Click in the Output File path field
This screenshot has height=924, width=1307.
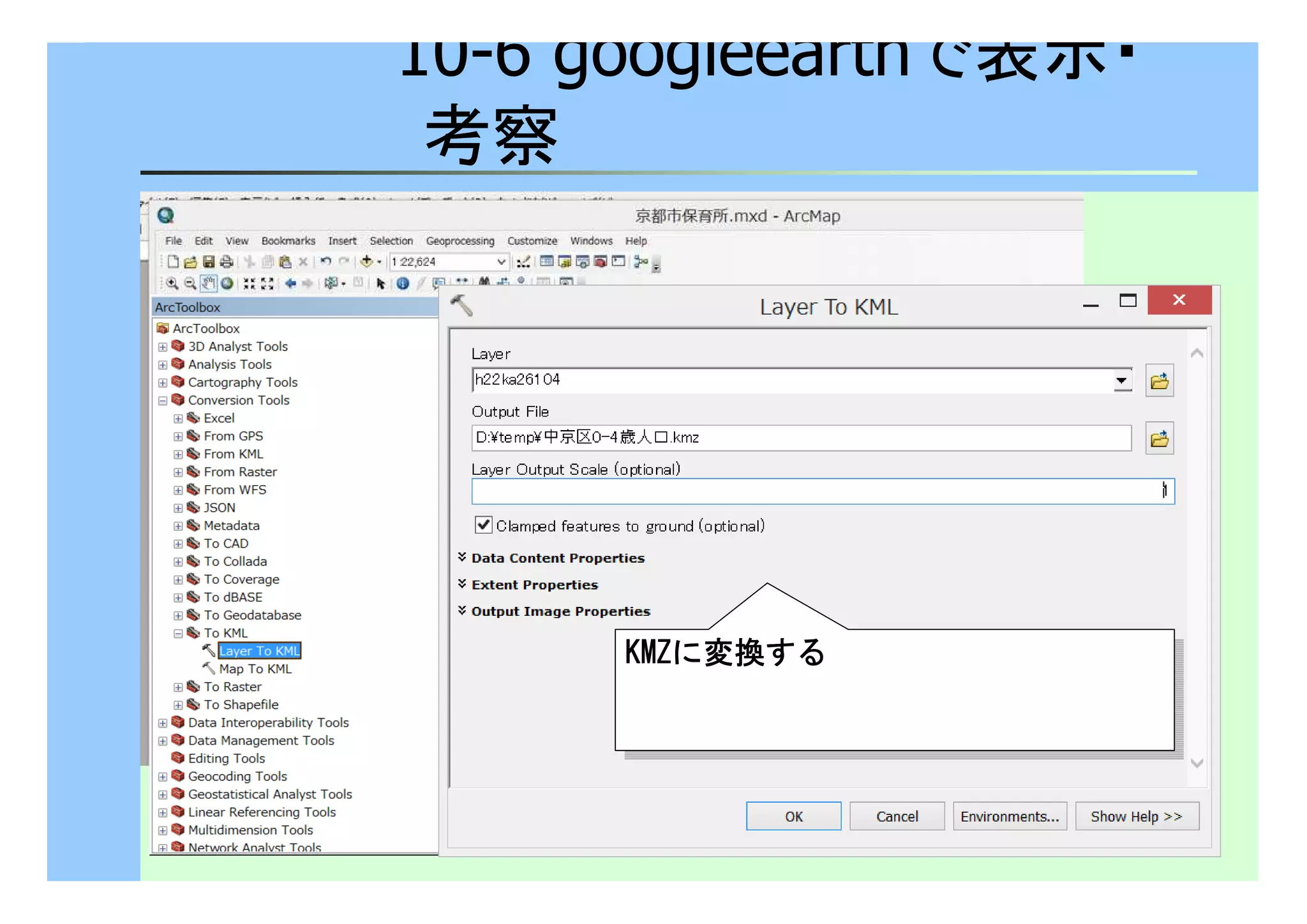click(x=802, y=438)
